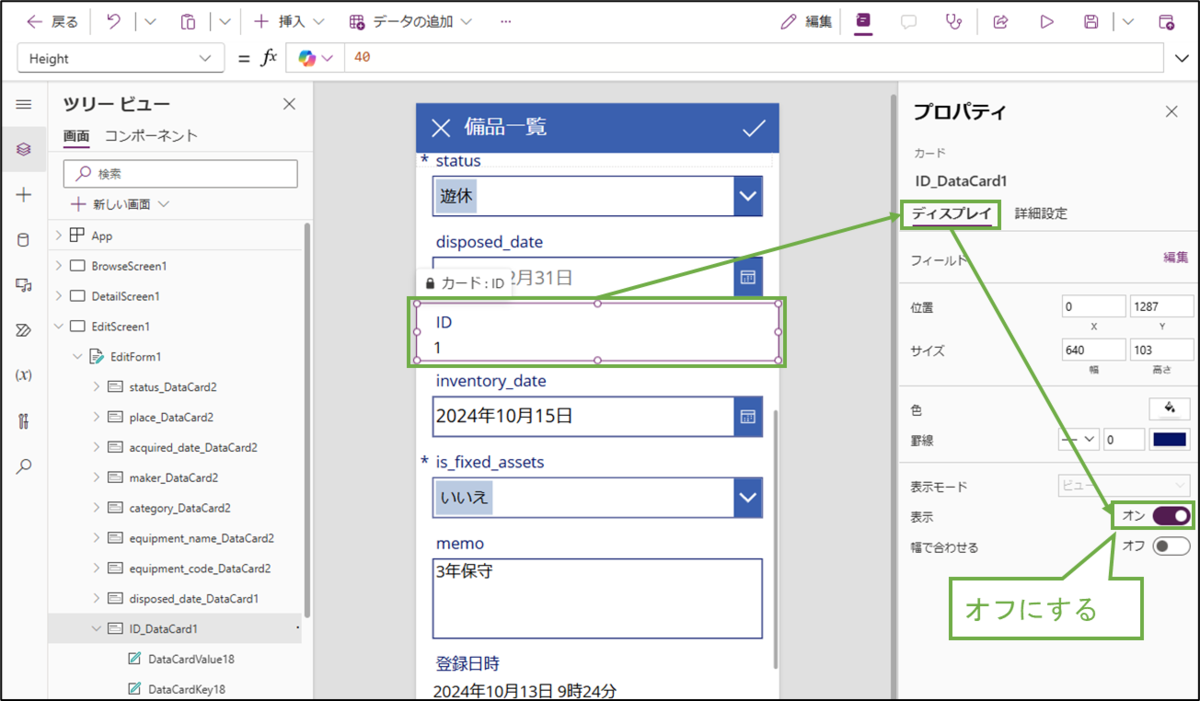Screen dimensions: 1200x701
Task: Open the border style dropdown
Action: point(1079,439)
